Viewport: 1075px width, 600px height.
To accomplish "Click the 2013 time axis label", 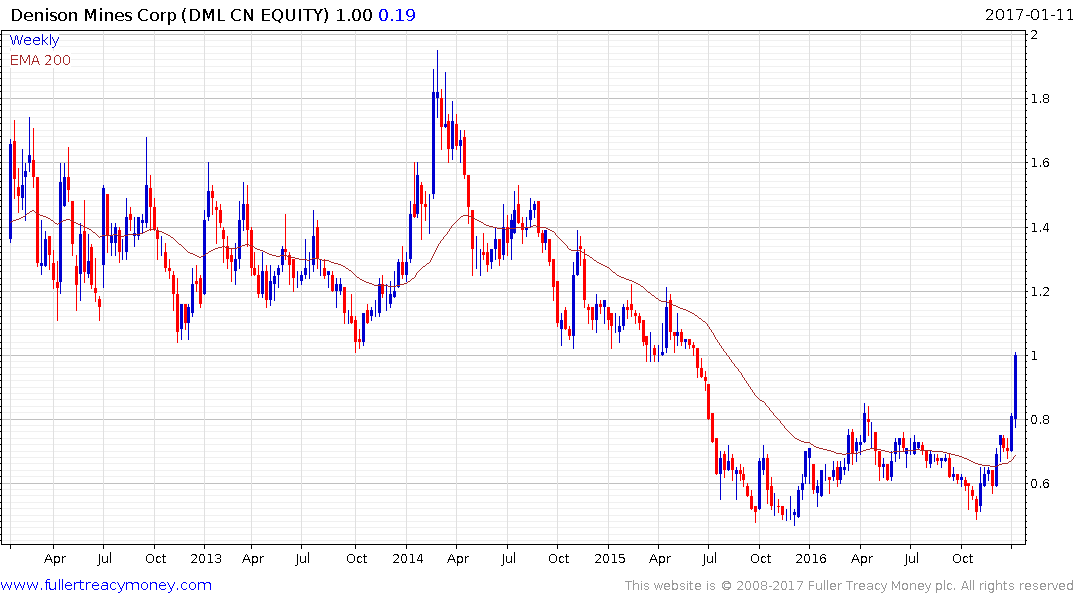I will 206,558.
